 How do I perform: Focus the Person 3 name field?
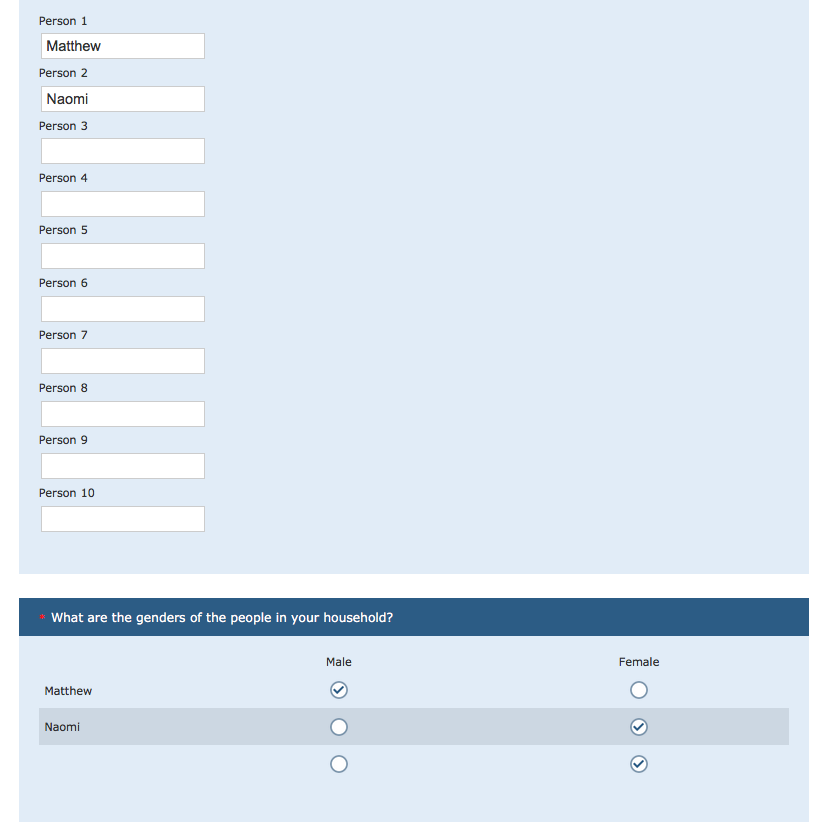tap(123, 151)
